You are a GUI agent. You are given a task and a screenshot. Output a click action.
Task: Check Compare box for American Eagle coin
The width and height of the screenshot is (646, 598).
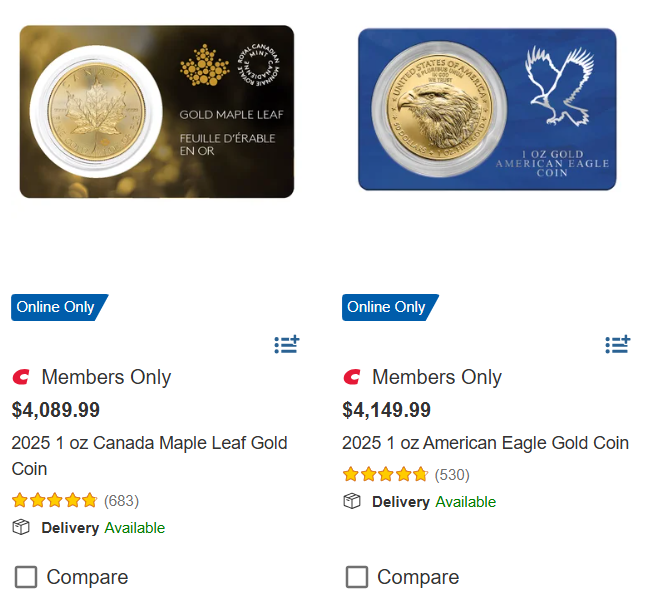coord(357,577)
